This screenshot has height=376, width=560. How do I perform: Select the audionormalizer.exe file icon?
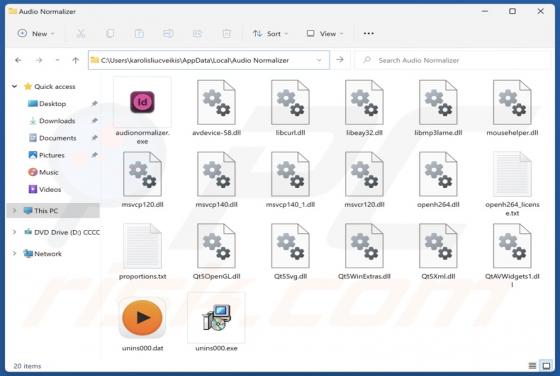(142, 102)
